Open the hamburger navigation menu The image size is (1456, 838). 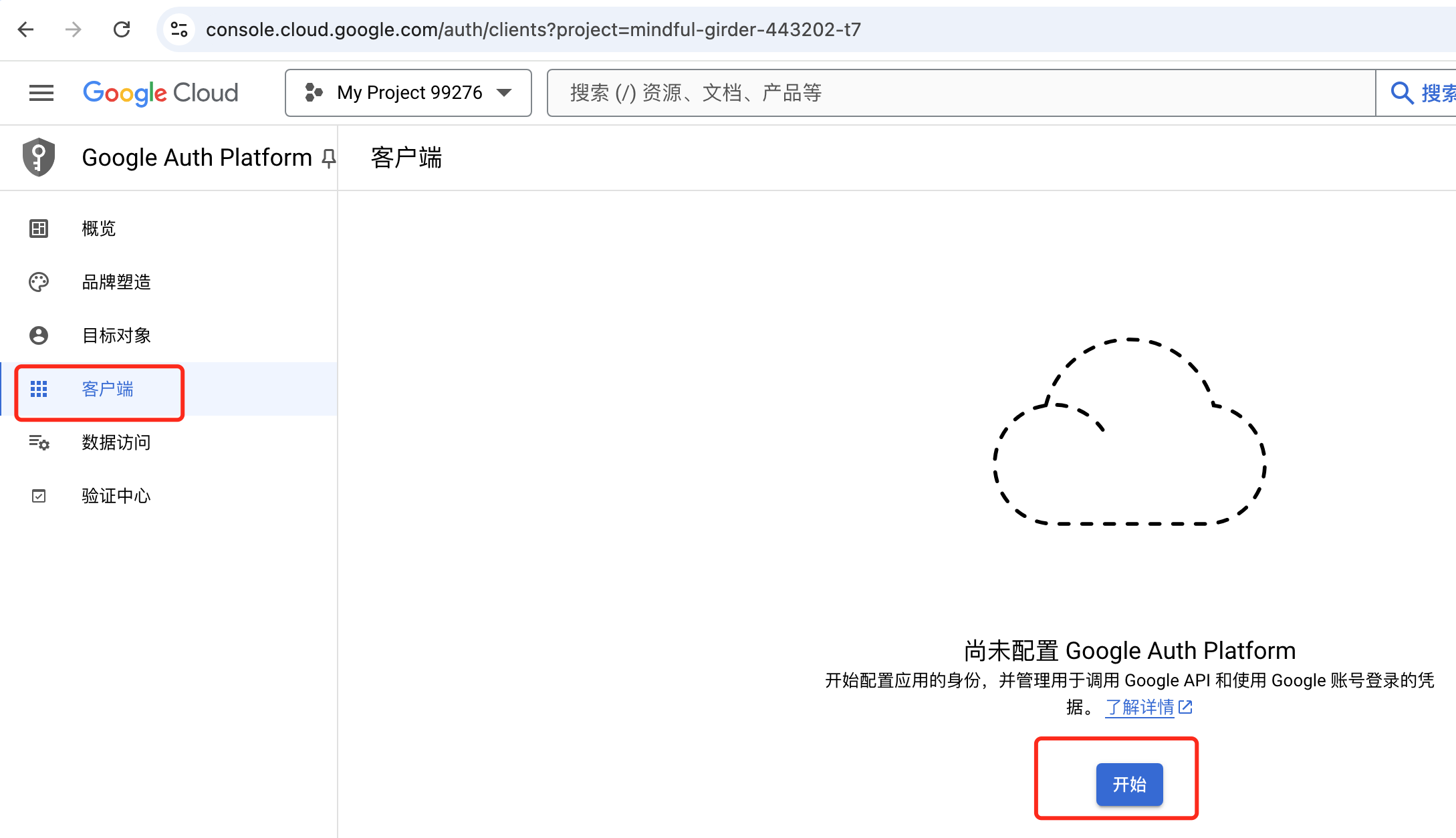41,93
